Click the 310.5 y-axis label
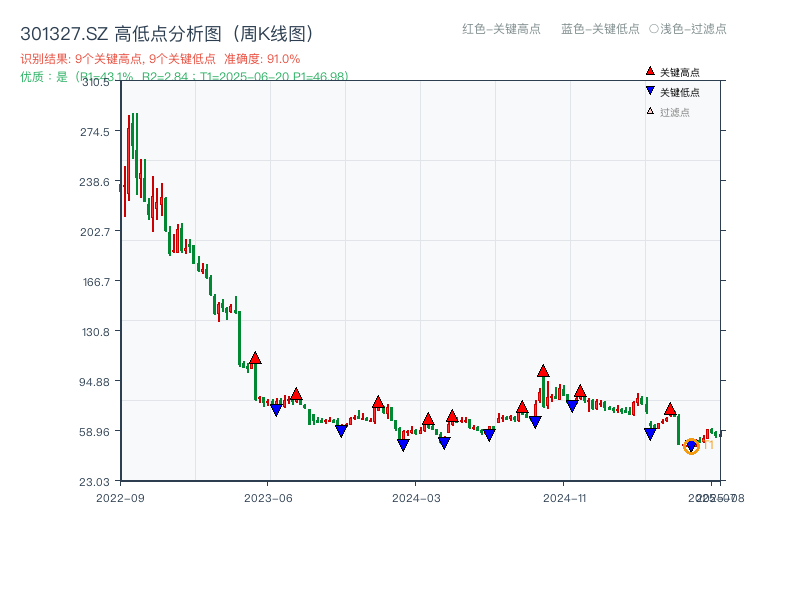 (x=95, y=82)
